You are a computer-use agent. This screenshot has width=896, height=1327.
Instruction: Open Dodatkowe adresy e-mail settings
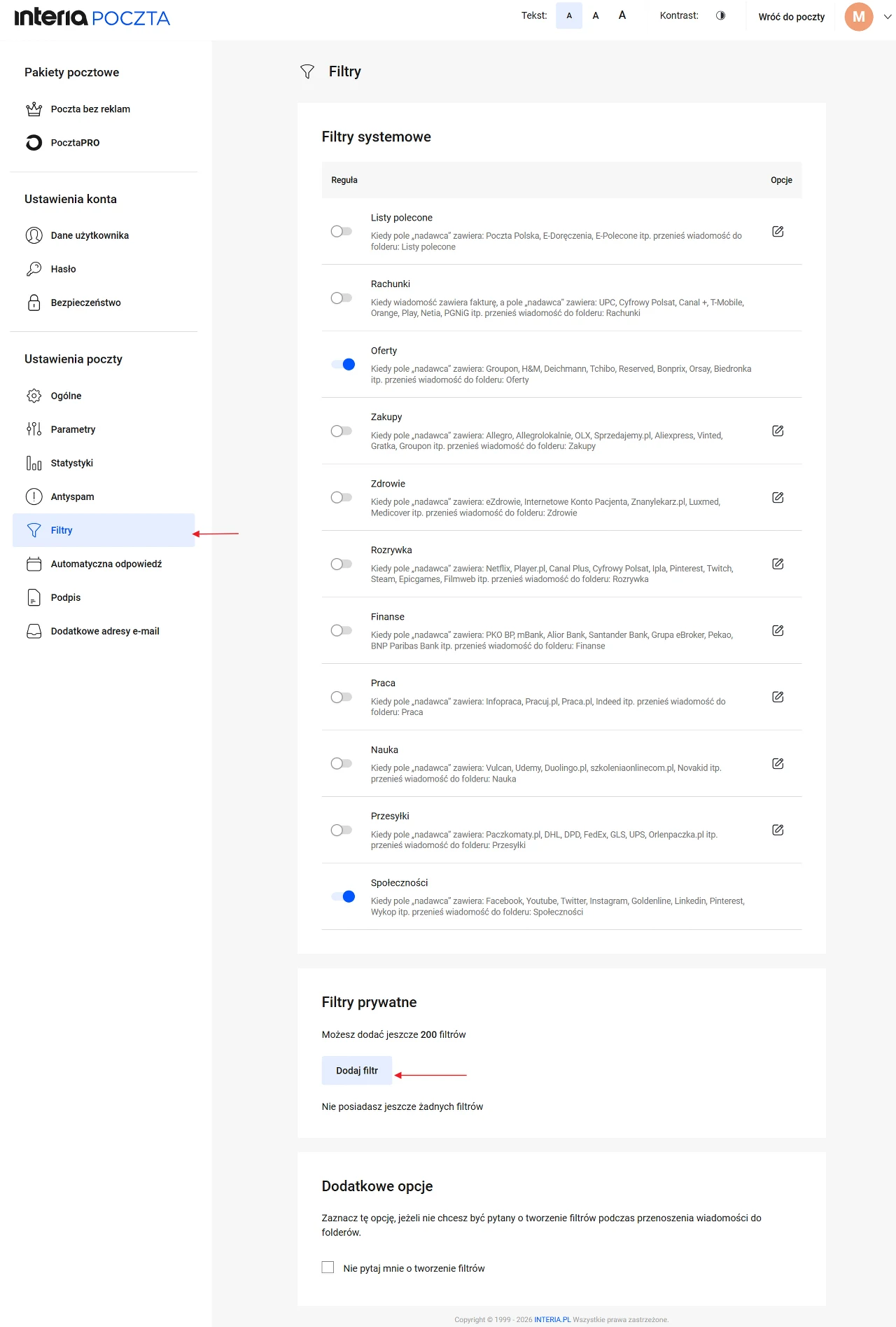coord(104,631)
